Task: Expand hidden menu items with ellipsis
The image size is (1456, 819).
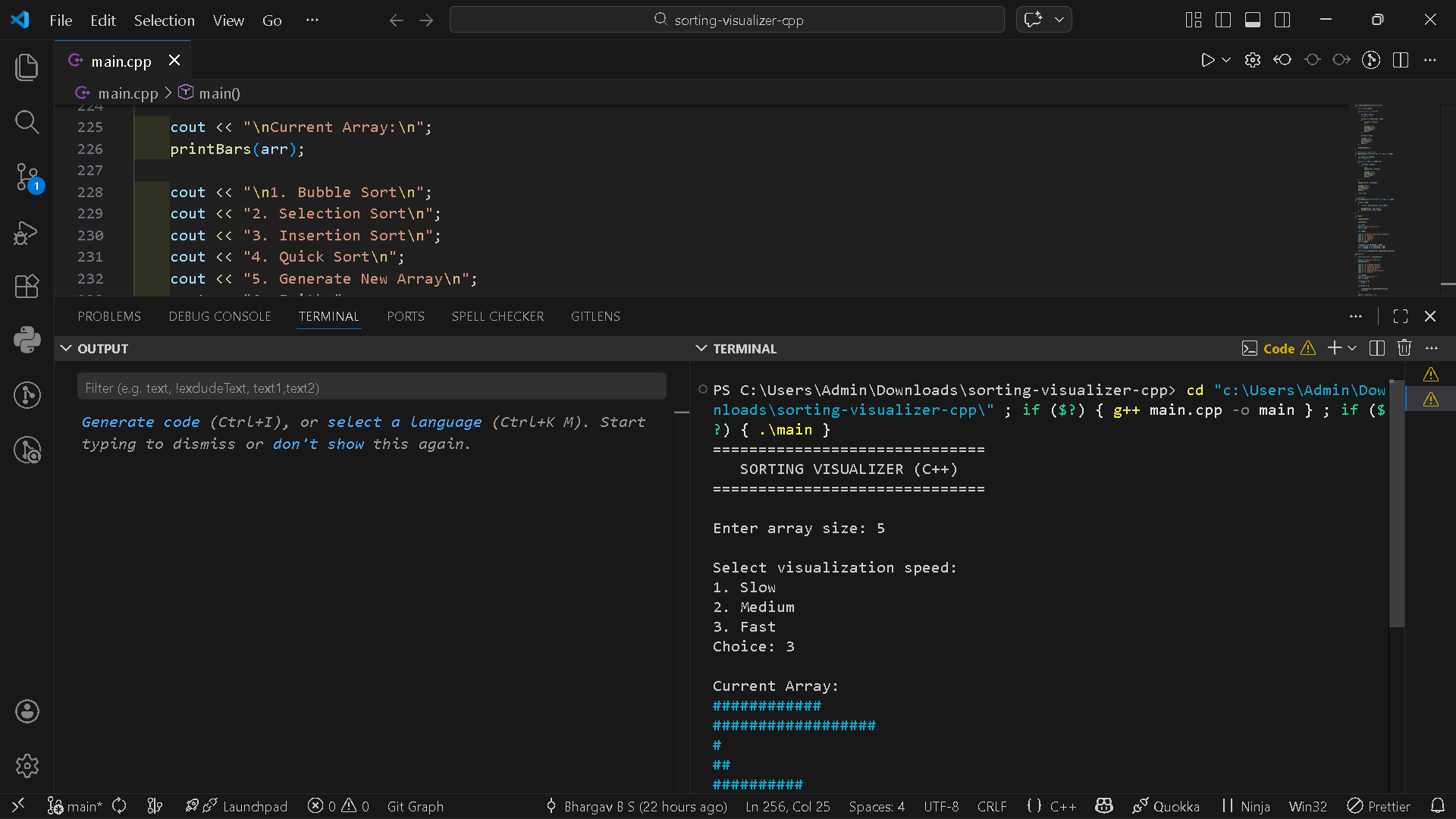Action: (x=312, y=20)
